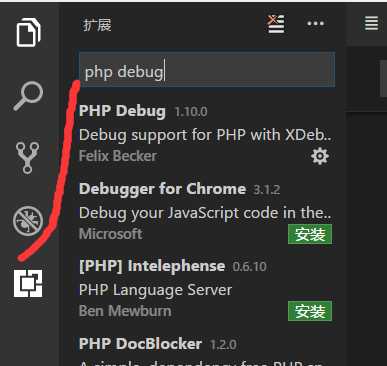Click the Felix Becker publisher name
Viewport: 387px width, 366px height.
click(118, 156)
